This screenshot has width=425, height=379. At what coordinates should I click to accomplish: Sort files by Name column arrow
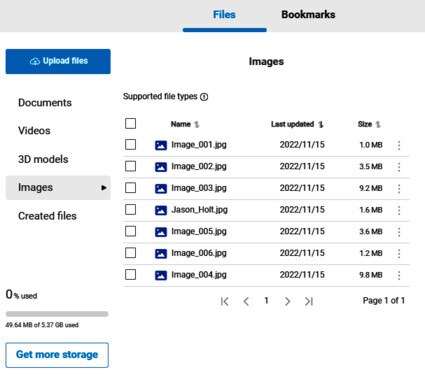pos(197,125)
